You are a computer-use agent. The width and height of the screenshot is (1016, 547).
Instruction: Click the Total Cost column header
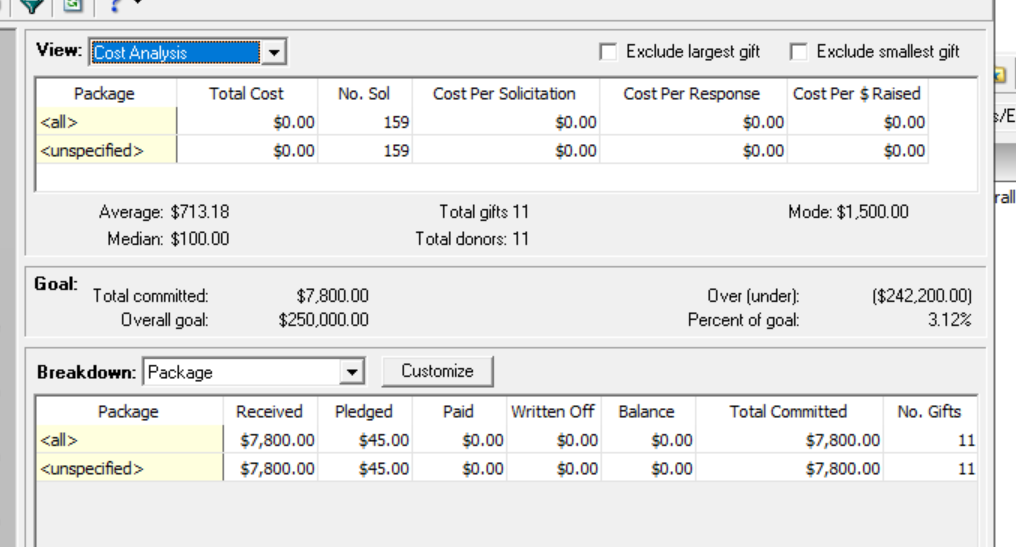click(246, 93)
